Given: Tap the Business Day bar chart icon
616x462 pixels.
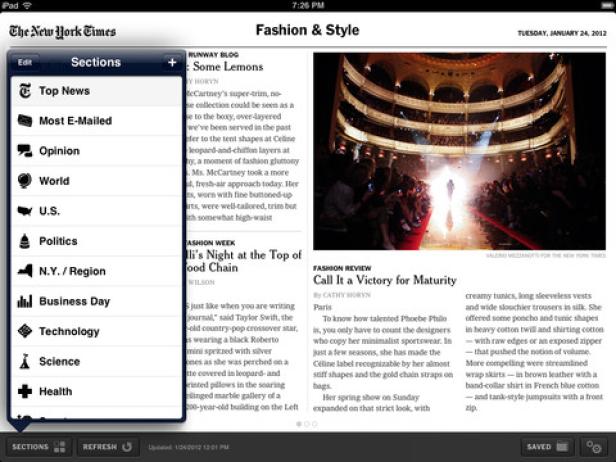Looking at the screenshot, I should click(25, 301).
